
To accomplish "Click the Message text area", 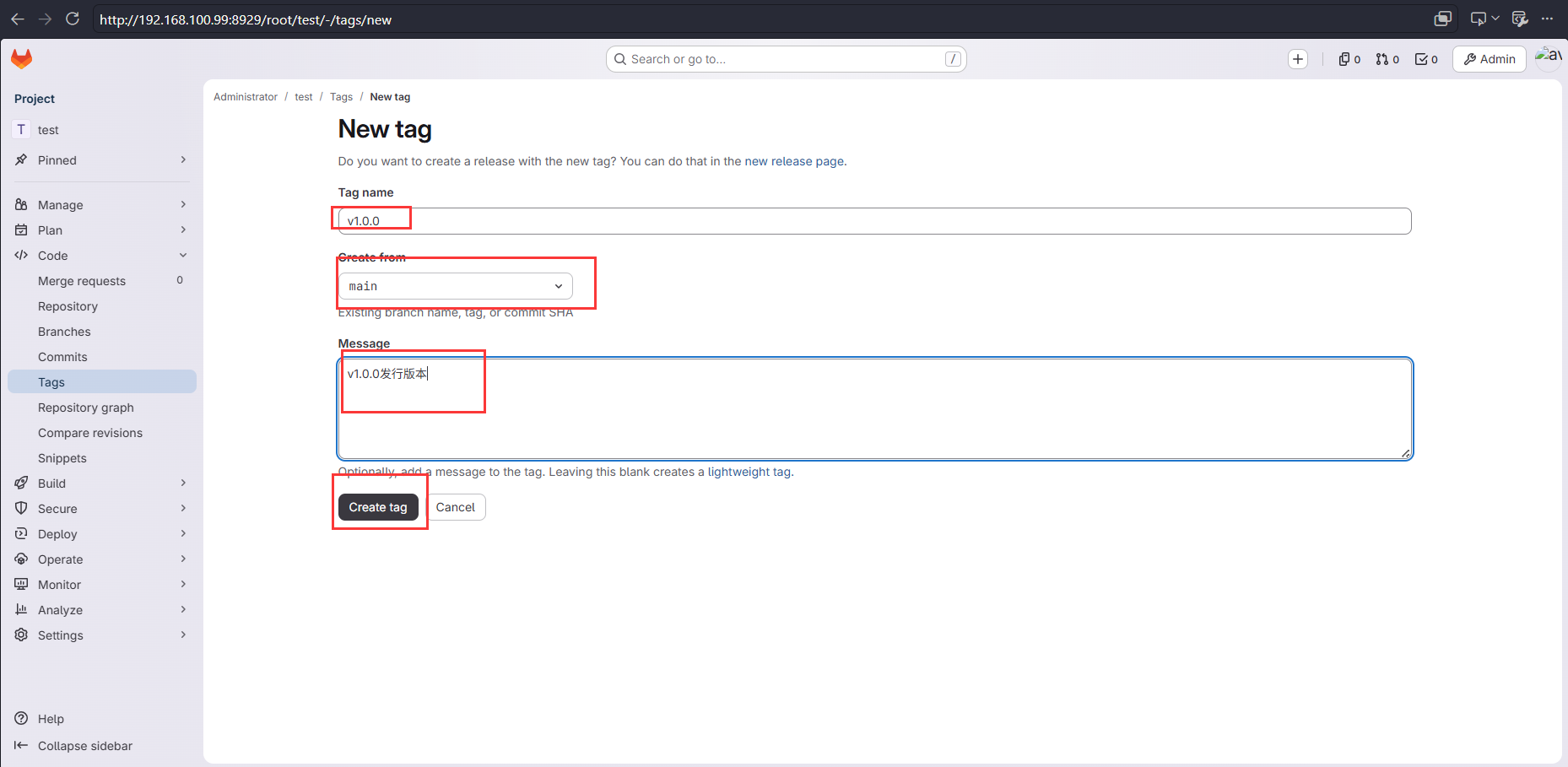I will click(875, 409).
